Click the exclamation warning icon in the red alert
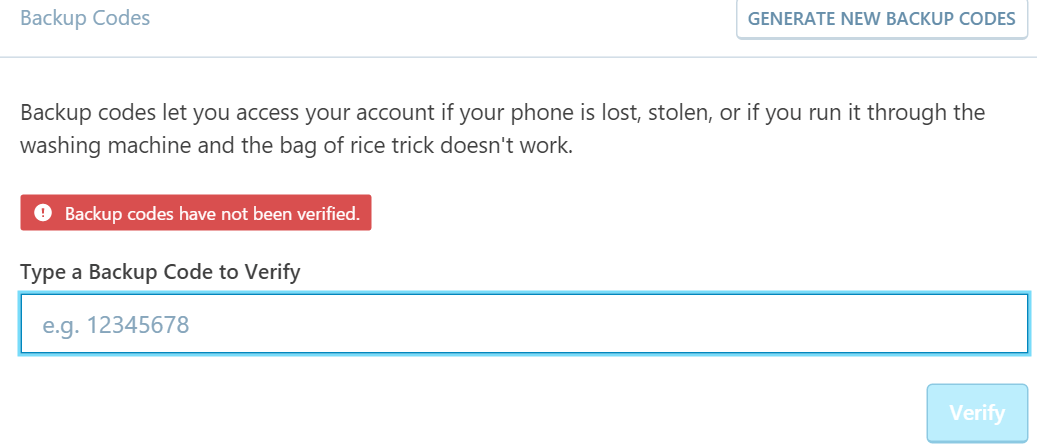The width and height of the screenshot is (1037, 447). 42,213
